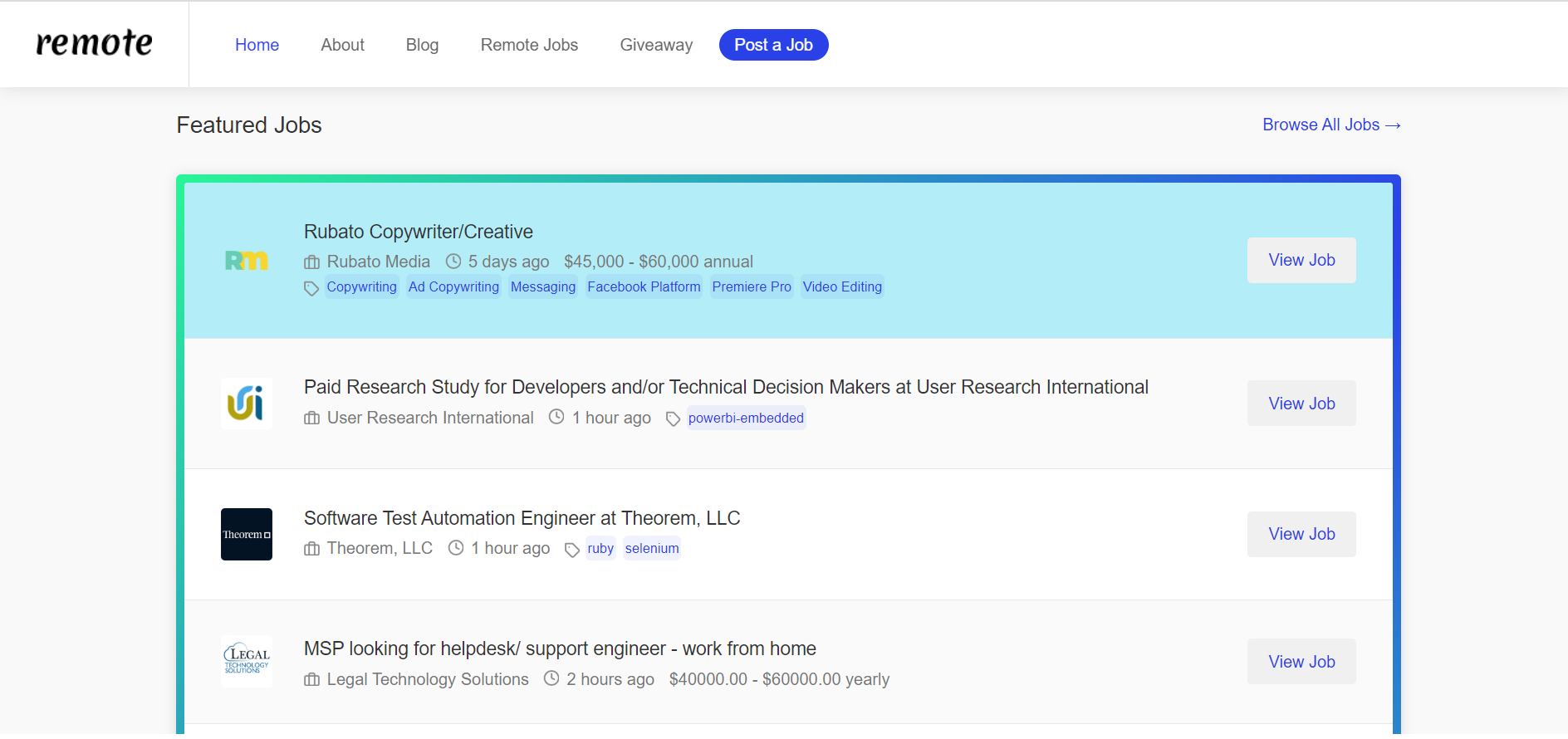Follow the Browse All Jobs link
1568x739 pixels.
click(x=1331, y=125)
